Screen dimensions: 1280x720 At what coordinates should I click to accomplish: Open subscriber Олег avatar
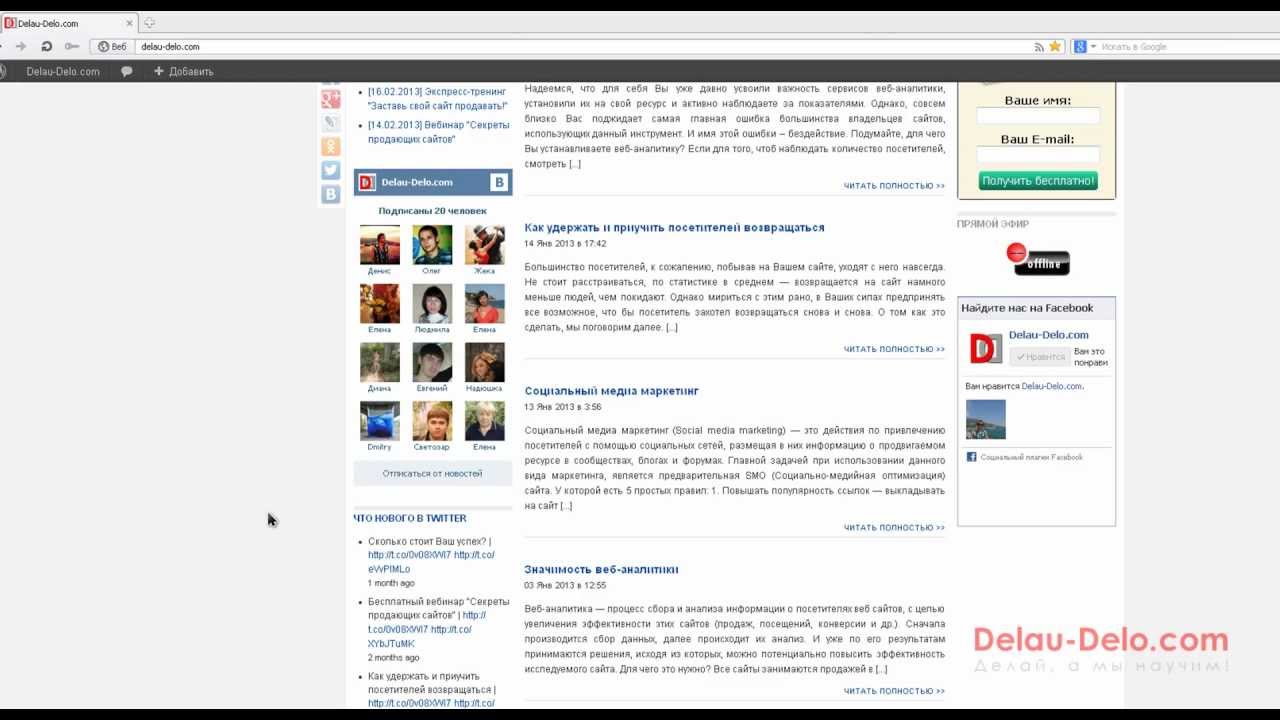[432, 245]
